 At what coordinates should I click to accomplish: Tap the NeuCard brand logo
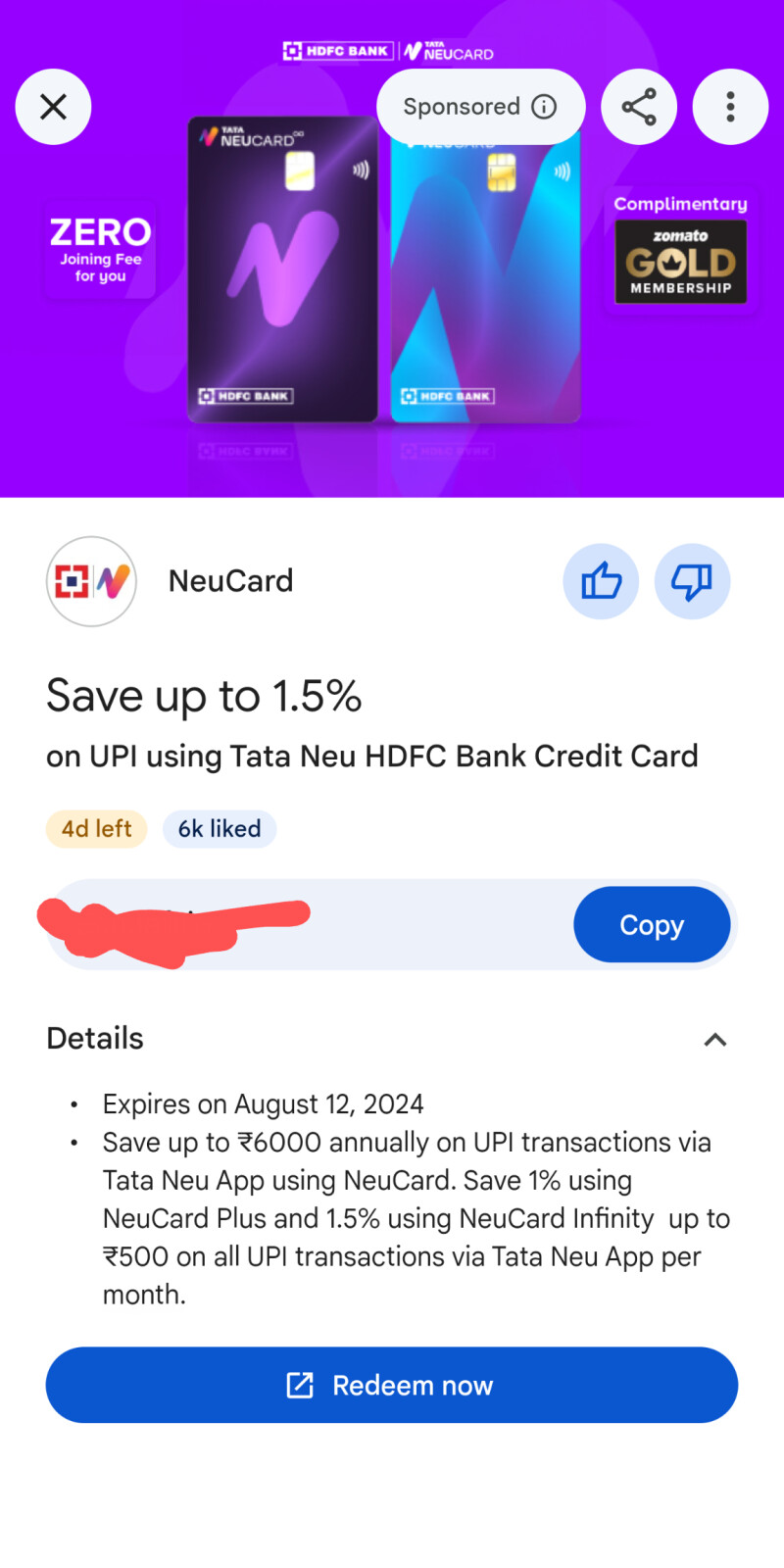coord(91,581)
